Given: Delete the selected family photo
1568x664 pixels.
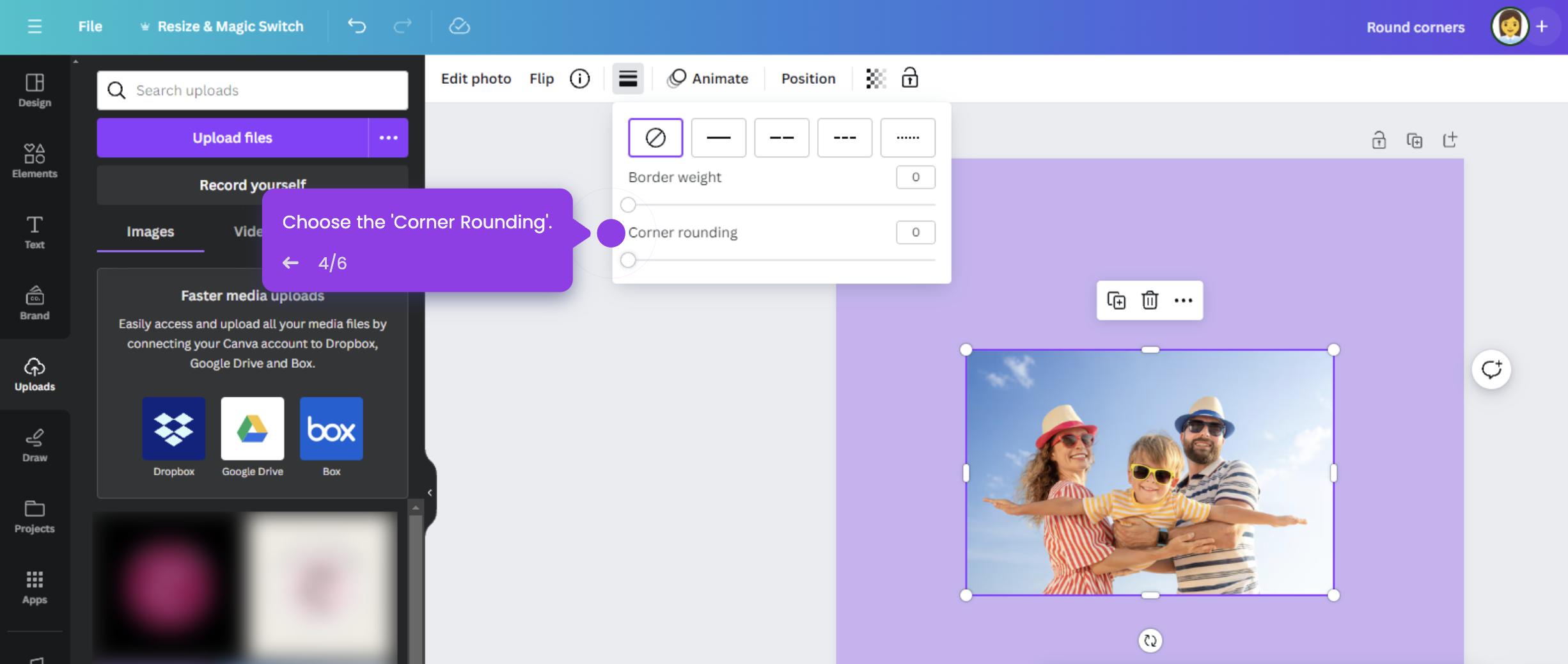Looking at the screenshot, I should 1149,300.
